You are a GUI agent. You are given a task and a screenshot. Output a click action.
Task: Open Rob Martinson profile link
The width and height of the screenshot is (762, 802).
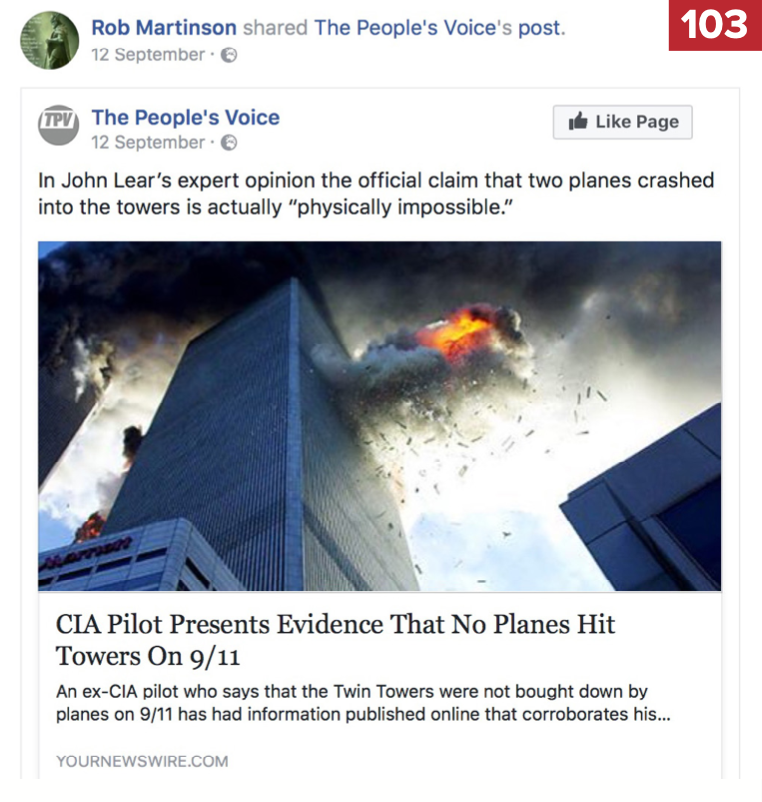pyautogui.click(x=164, y=28)
